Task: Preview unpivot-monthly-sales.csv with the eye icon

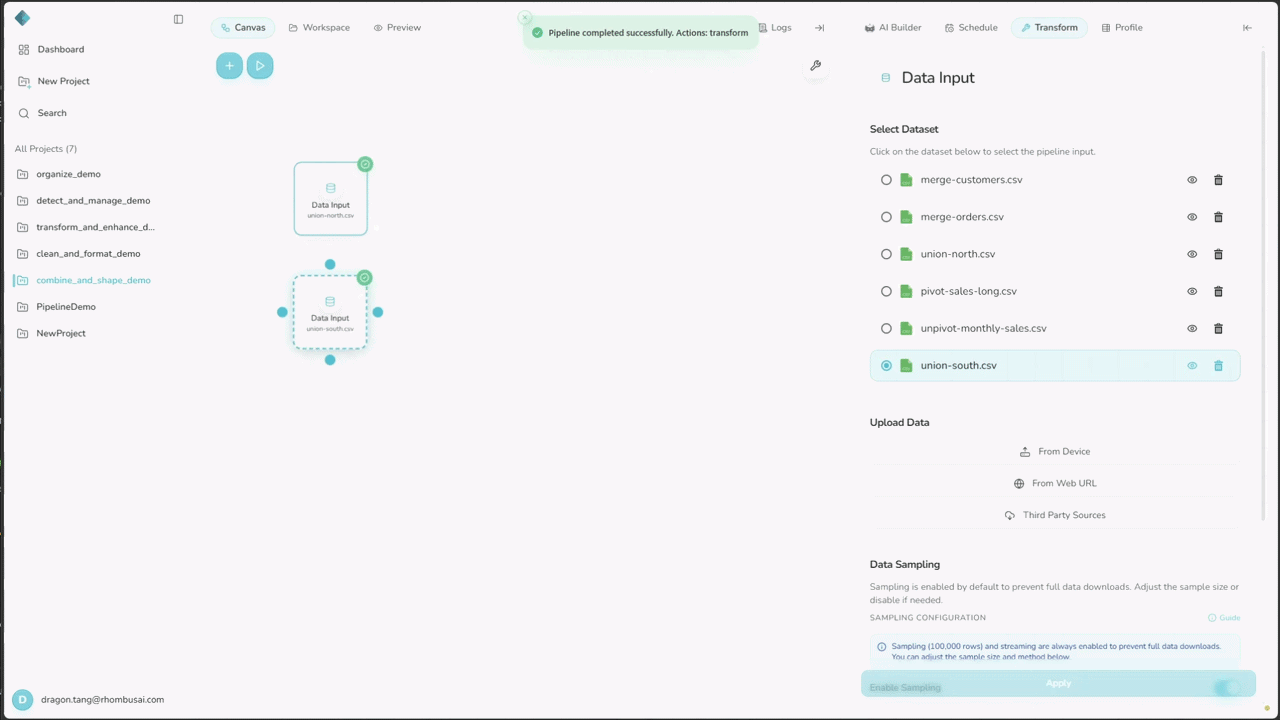Action: tap(1192, 328)
